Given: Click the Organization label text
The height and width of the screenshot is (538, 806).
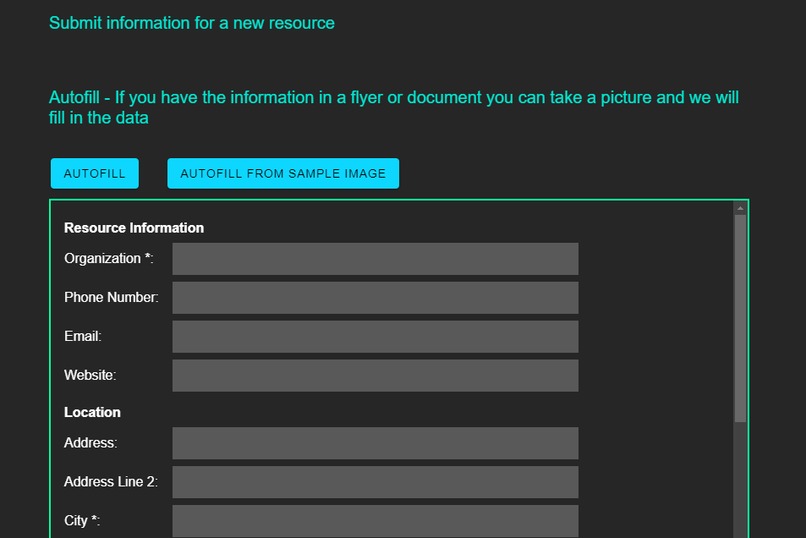Looking at the screenshot, I should pyautogui.click(x=108, y=258).
